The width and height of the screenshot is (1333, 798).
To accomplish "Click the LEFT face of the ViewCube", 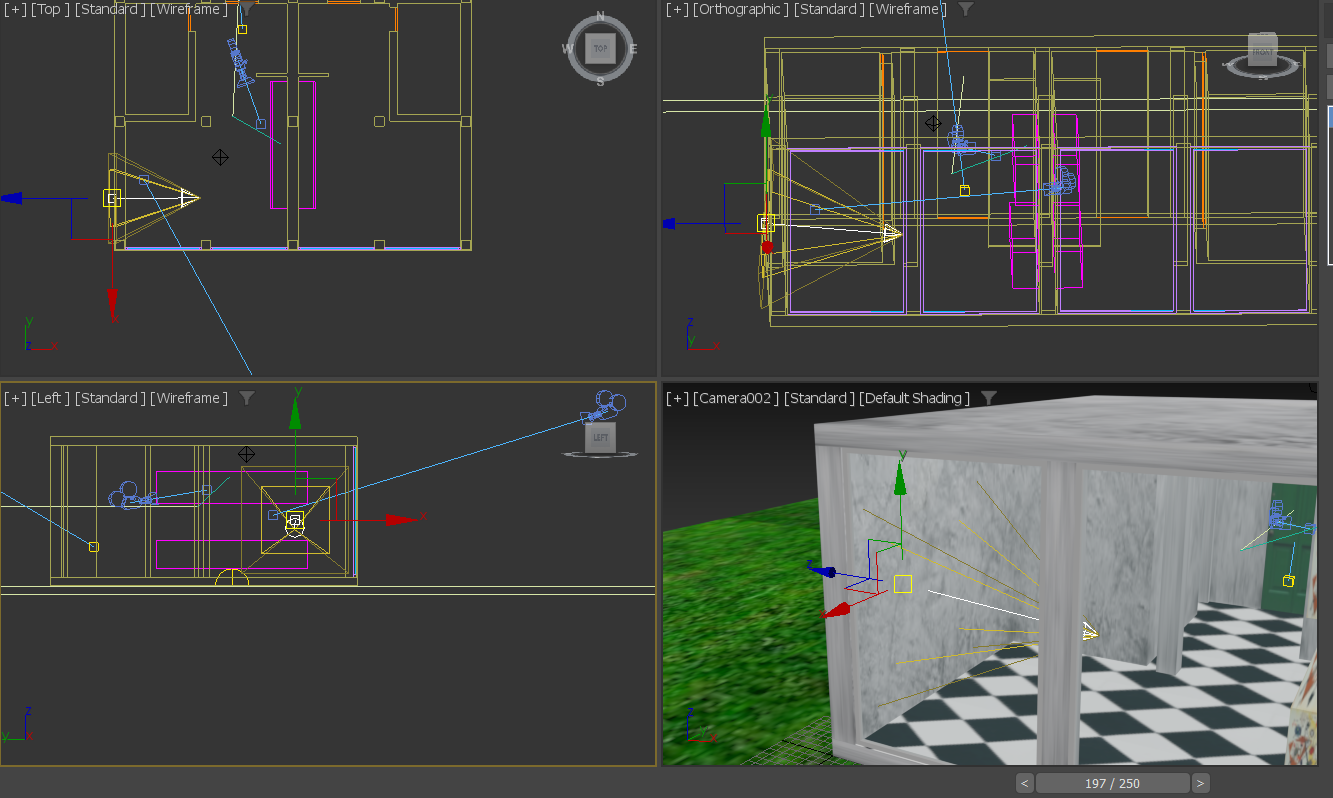I will pos(600,437).
